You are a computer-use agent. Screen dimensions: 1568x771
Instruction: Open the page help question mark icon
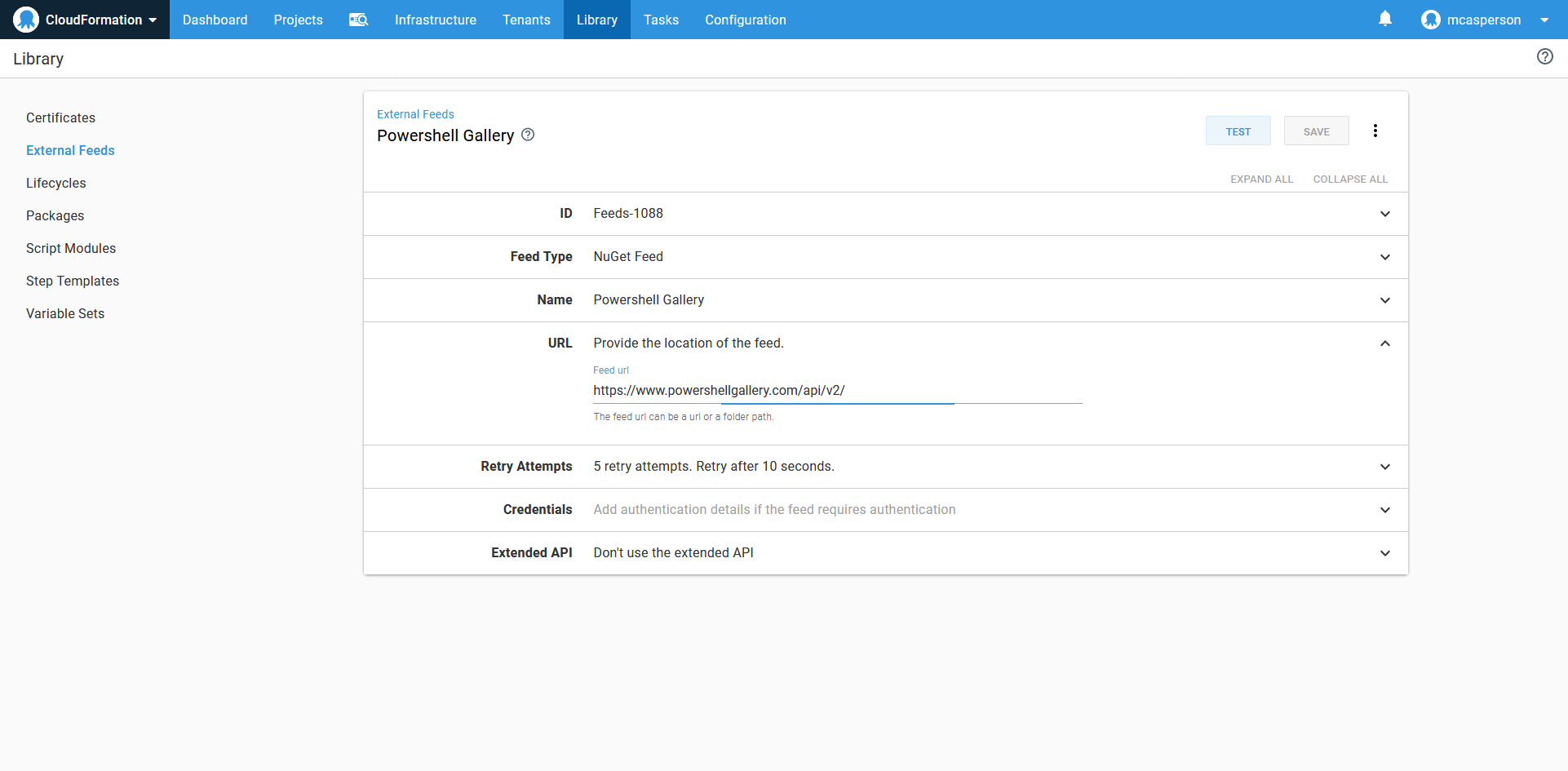[x=1544, y=56]
